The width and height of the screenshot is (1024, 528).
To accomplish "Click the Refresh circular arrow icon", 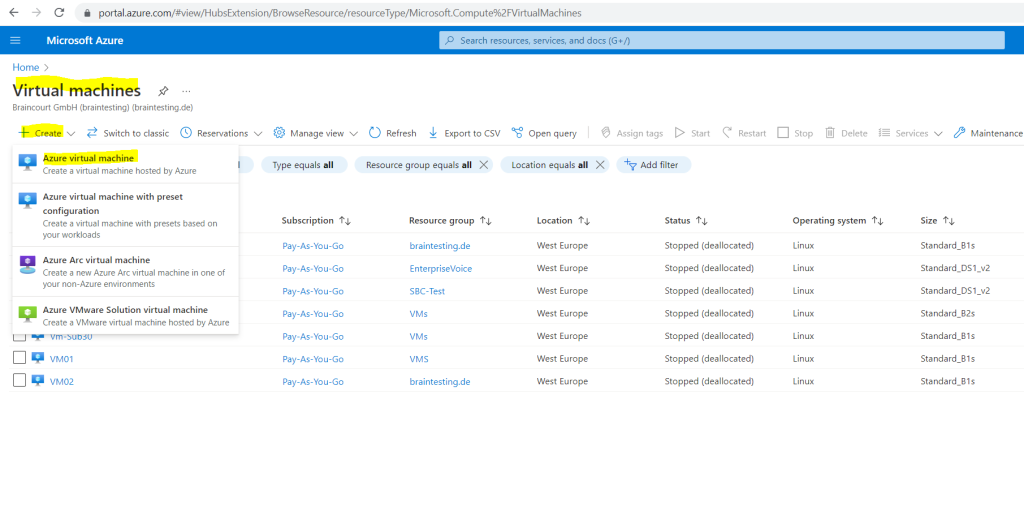I will [374, 133].
